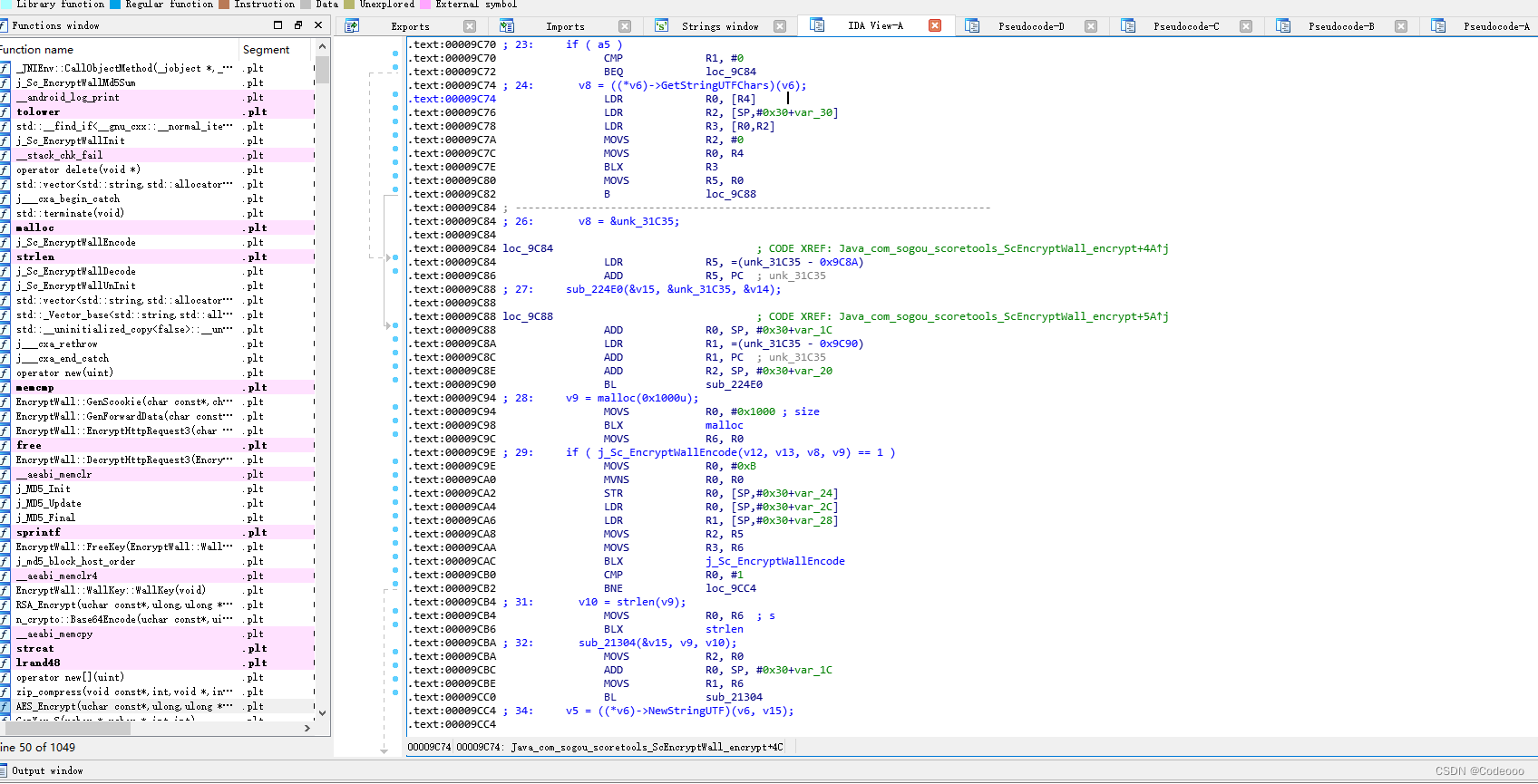1538x784 pixels.
Task: Click the Pseudocode-D tab icon
Action: tap(972, 25)
